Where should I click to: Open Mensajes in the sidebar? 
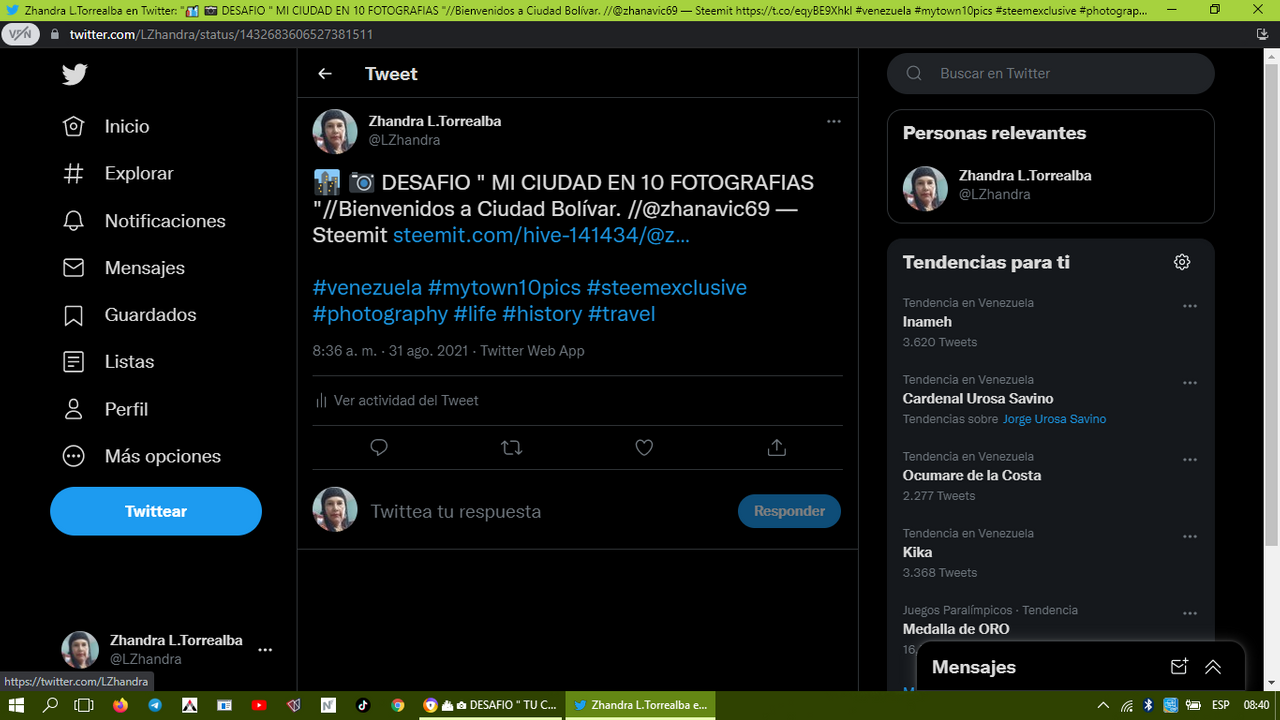(x=123, y=268)
